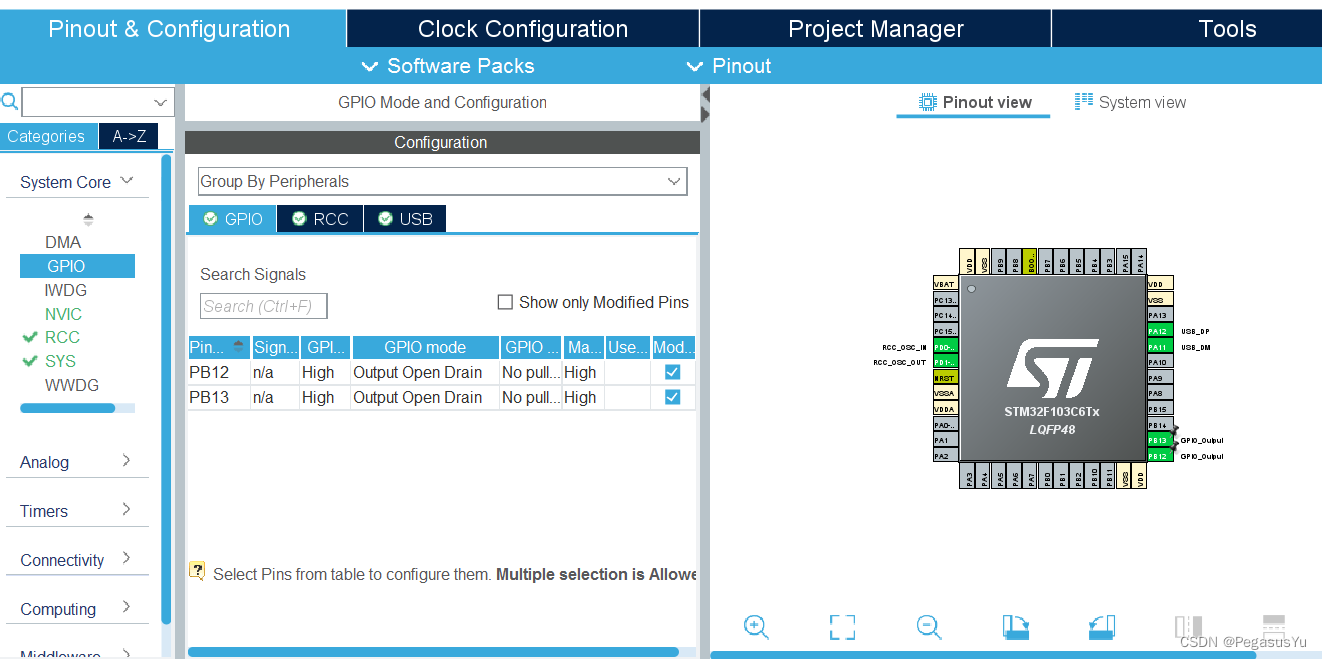Click the help question mark icon
The height and width of the screenshot is (659, 1322).
pos(198,572)
